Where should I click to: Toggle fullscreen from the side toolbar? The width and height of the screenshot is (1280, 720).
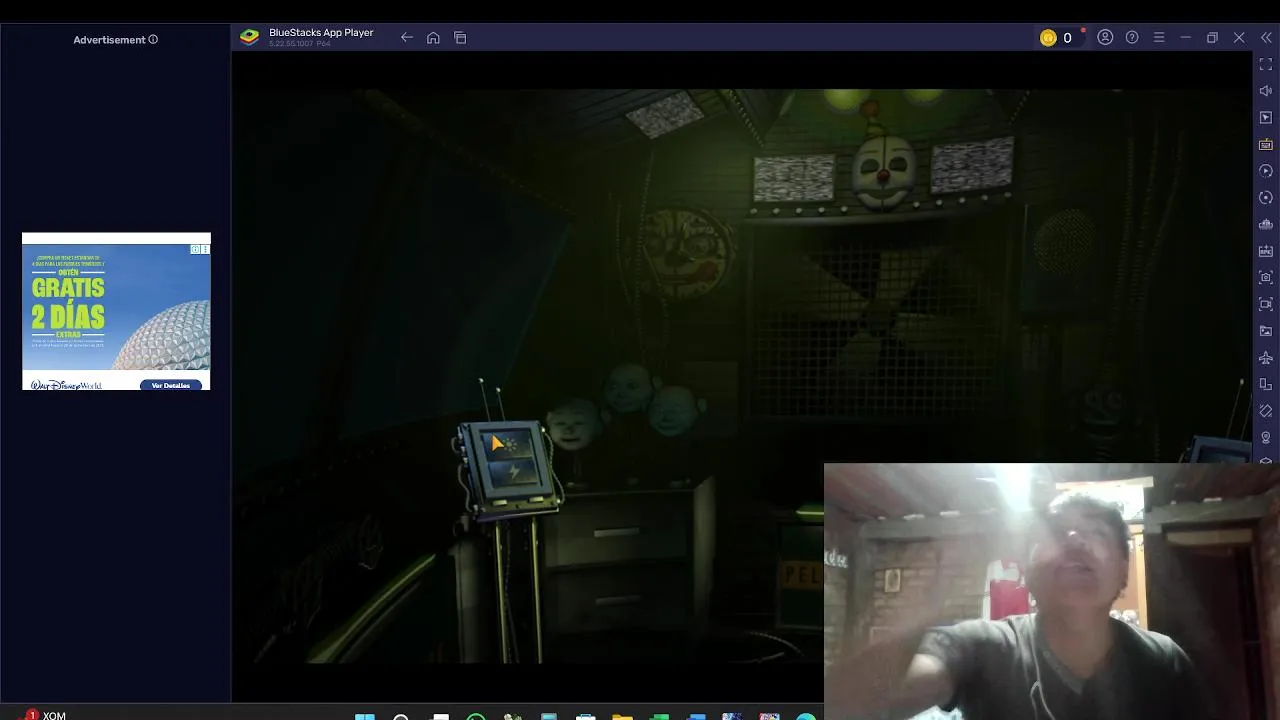click(x=1266, y=64)
